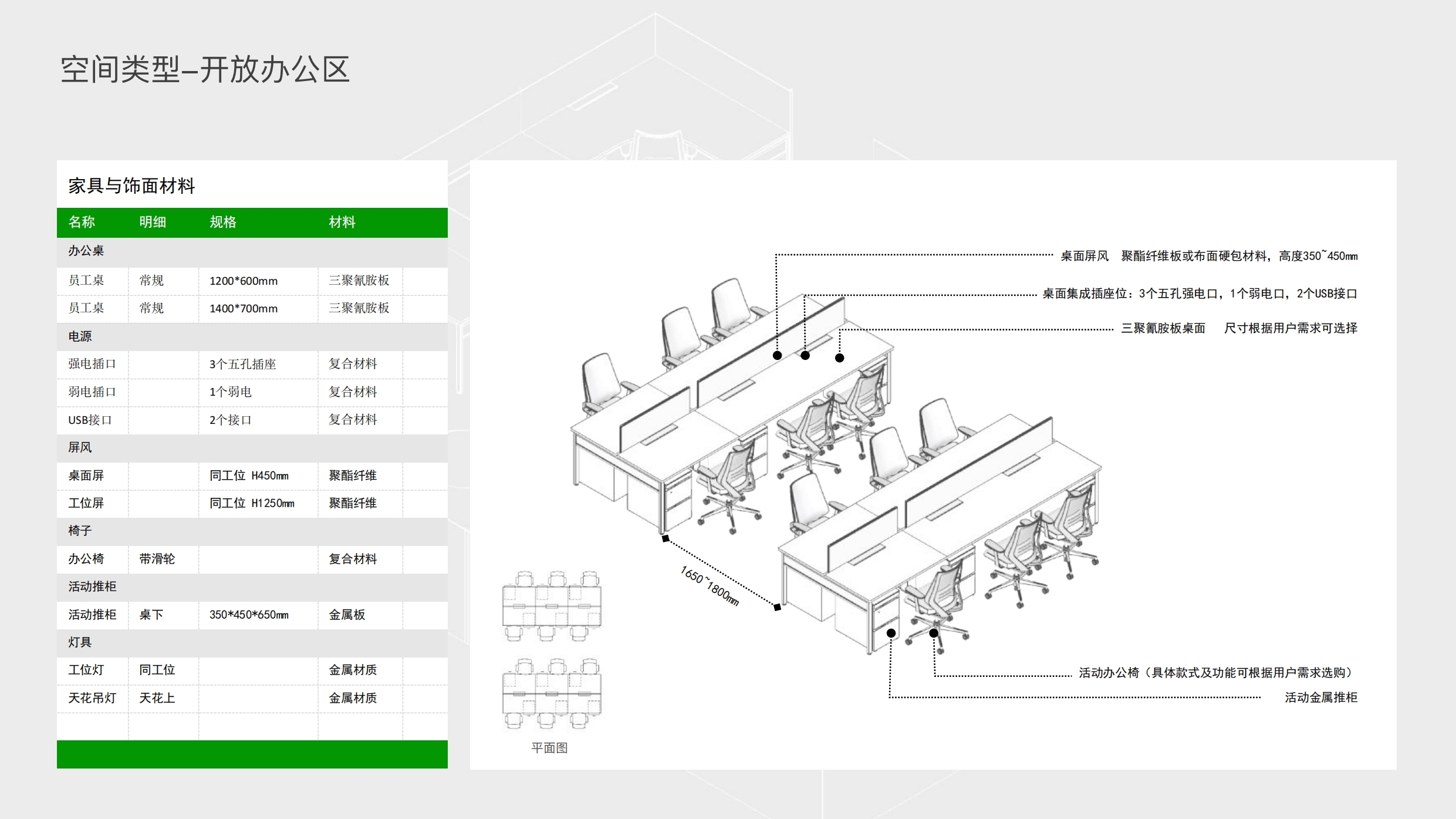The height and width of the screenshot is (819, 1456).
Task: Click the 明细 column header
Action: tap(153, 222)
